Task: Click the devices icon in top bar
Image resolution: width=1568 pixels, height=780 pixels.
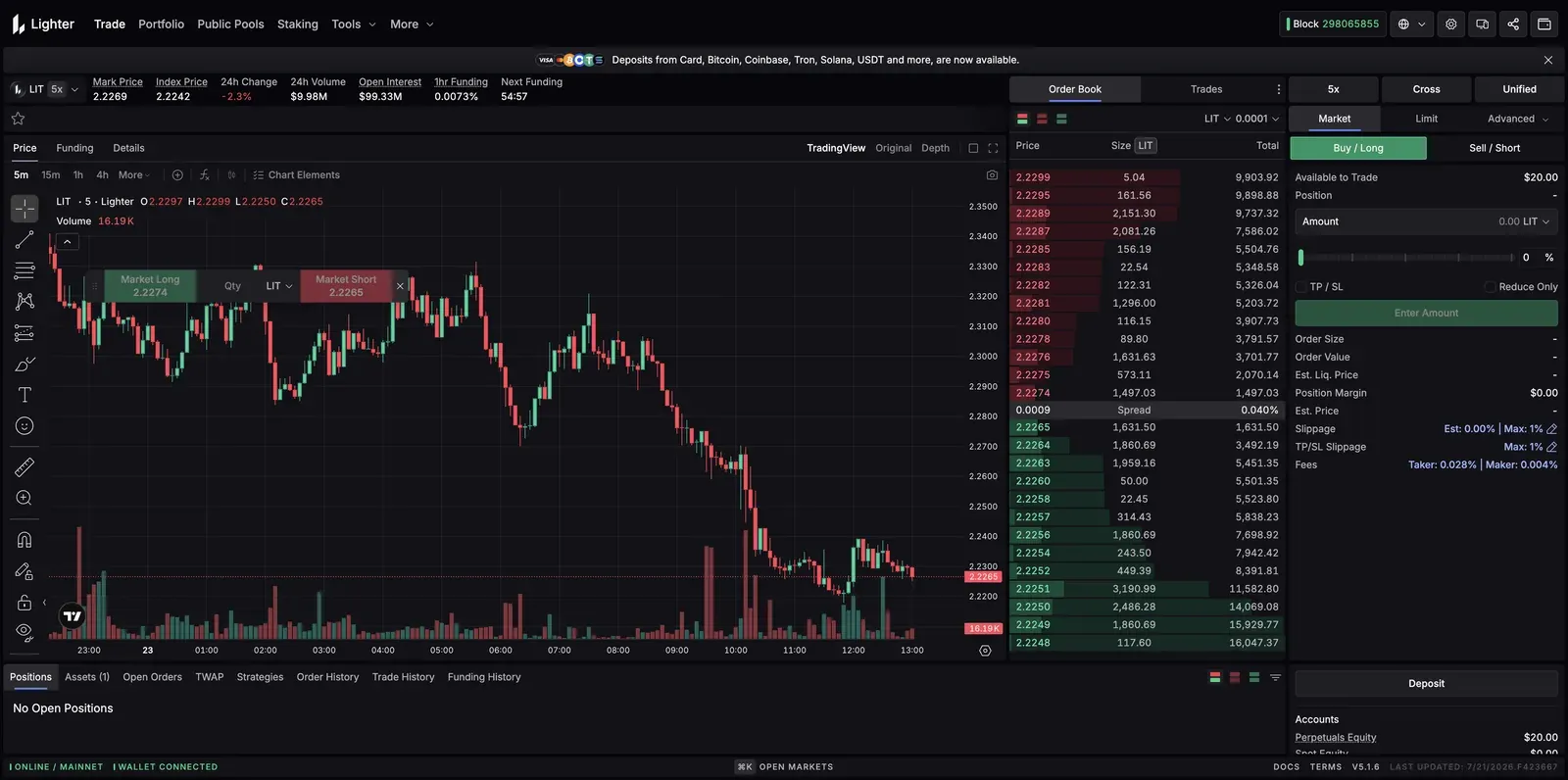Action: tap(1483, 24)
